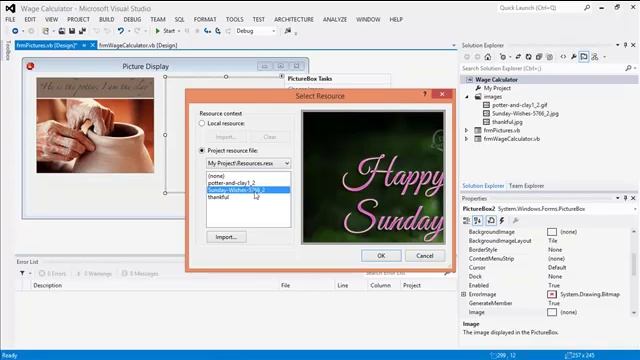The image size is (640, 360).
Task: Toggle the 0 Warnings filter
Action: pos(94,273)
